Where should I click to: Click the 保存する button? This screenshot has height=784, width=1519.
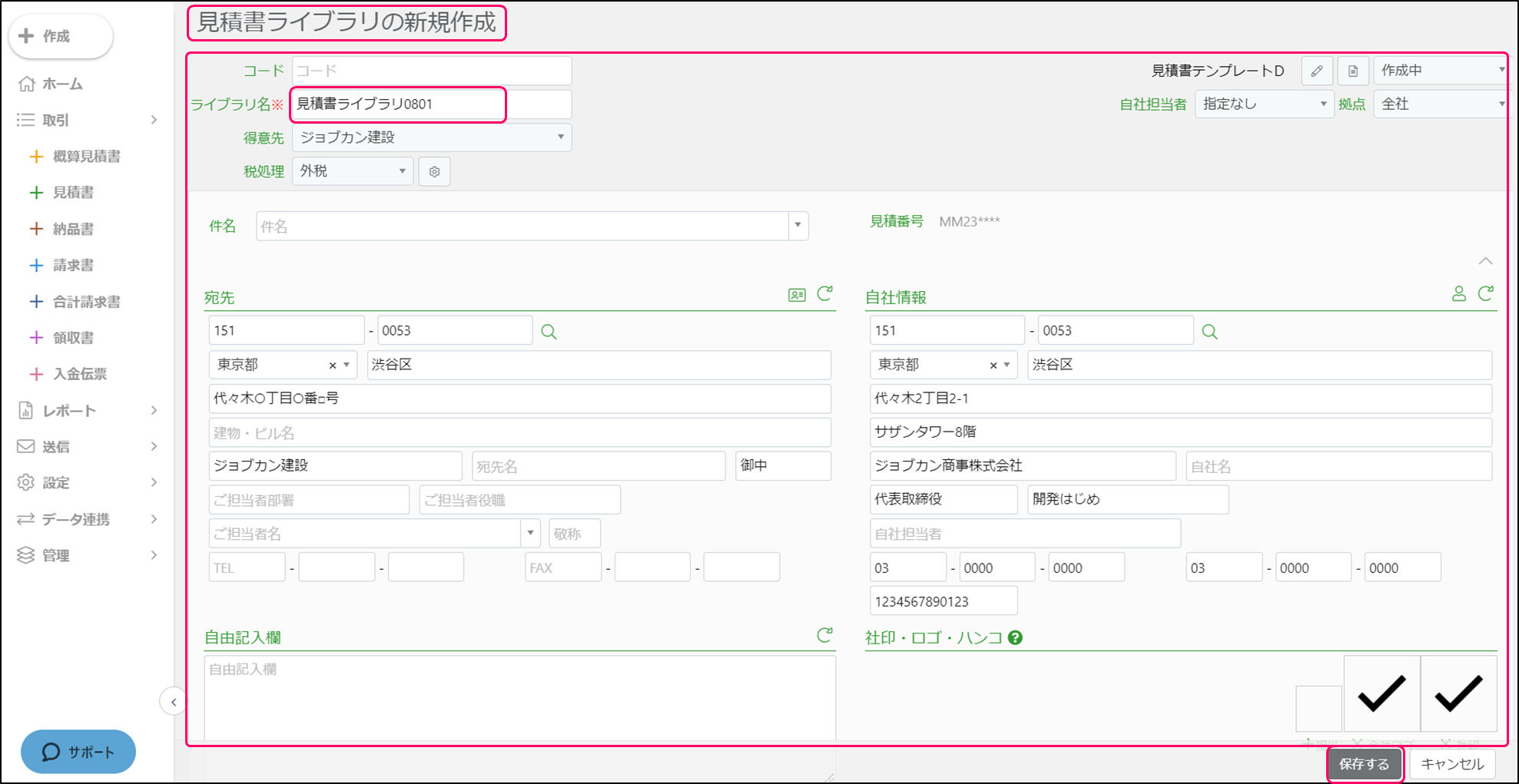tap(1364, 764)
